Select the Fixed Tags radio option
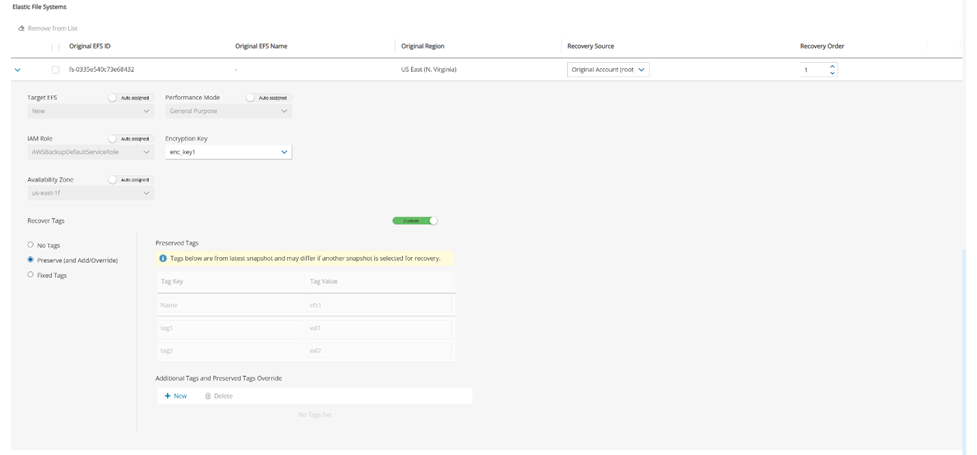Screen dimensions: 977x455 pos(31,275)
